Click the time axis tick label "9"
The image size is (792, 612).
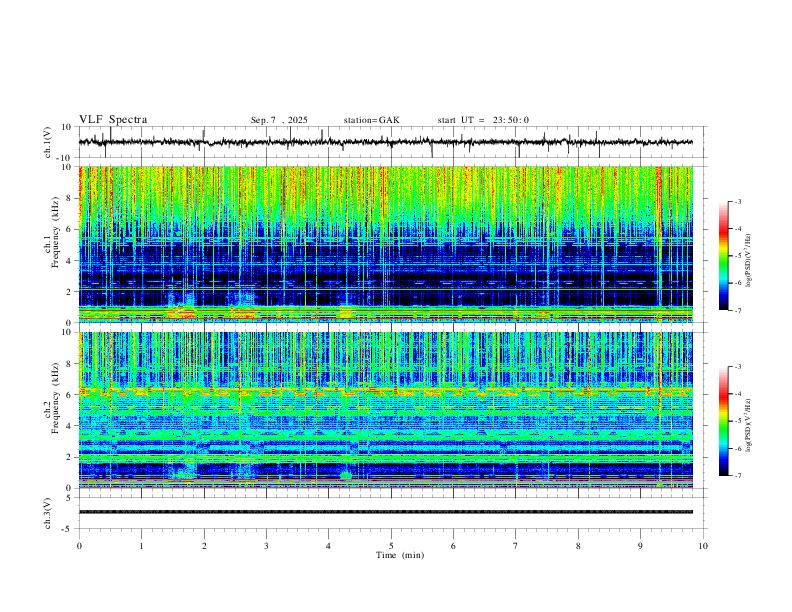[x=640, y=546]
